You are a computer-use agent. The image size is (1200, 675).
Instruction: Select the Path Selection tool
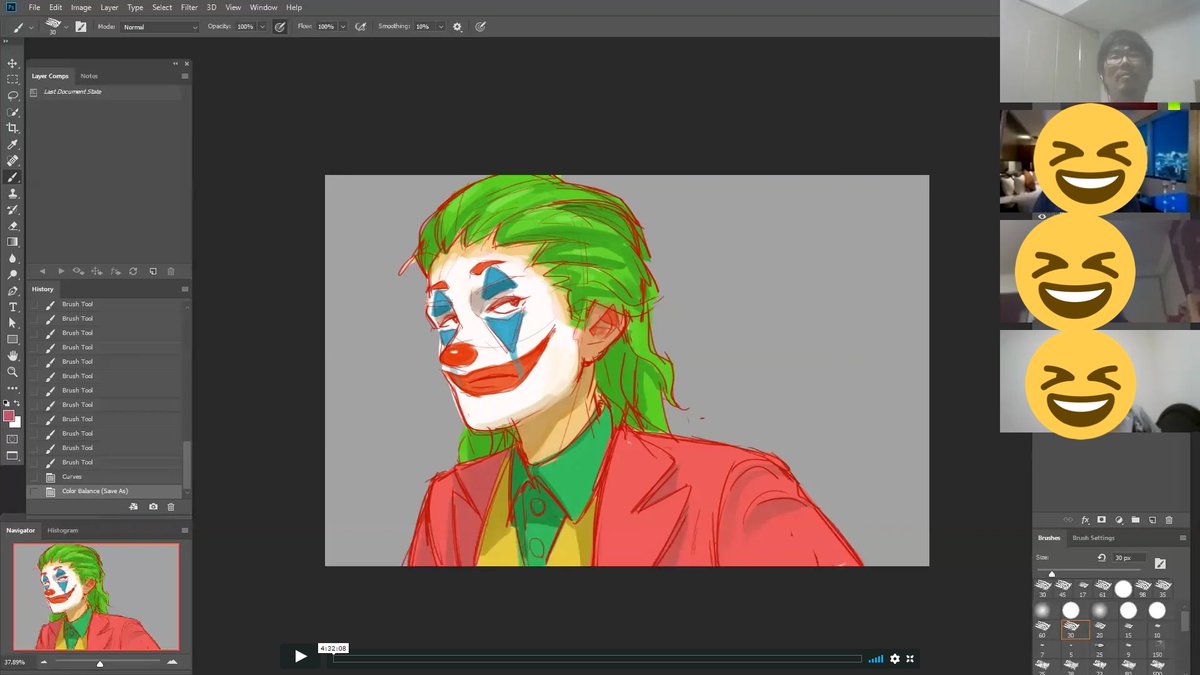12,322
